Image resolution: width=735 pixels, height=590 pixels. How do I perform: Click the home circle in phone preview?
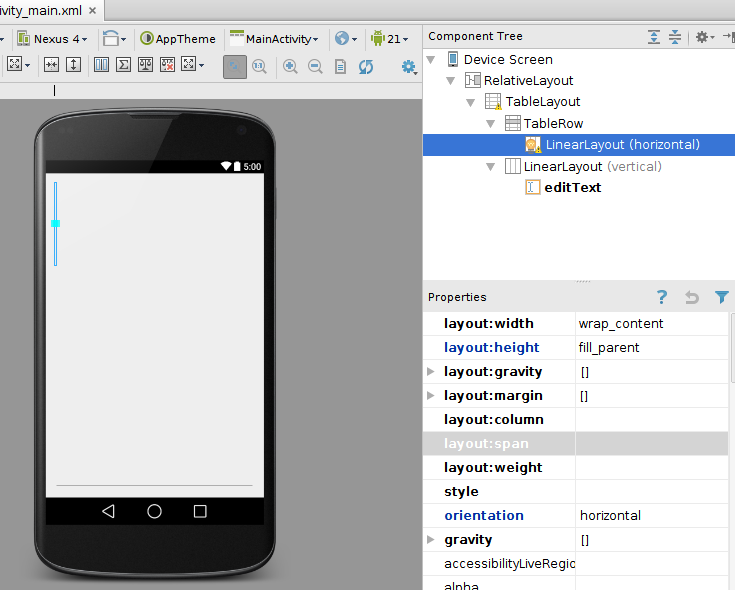(x=154, y=511)
